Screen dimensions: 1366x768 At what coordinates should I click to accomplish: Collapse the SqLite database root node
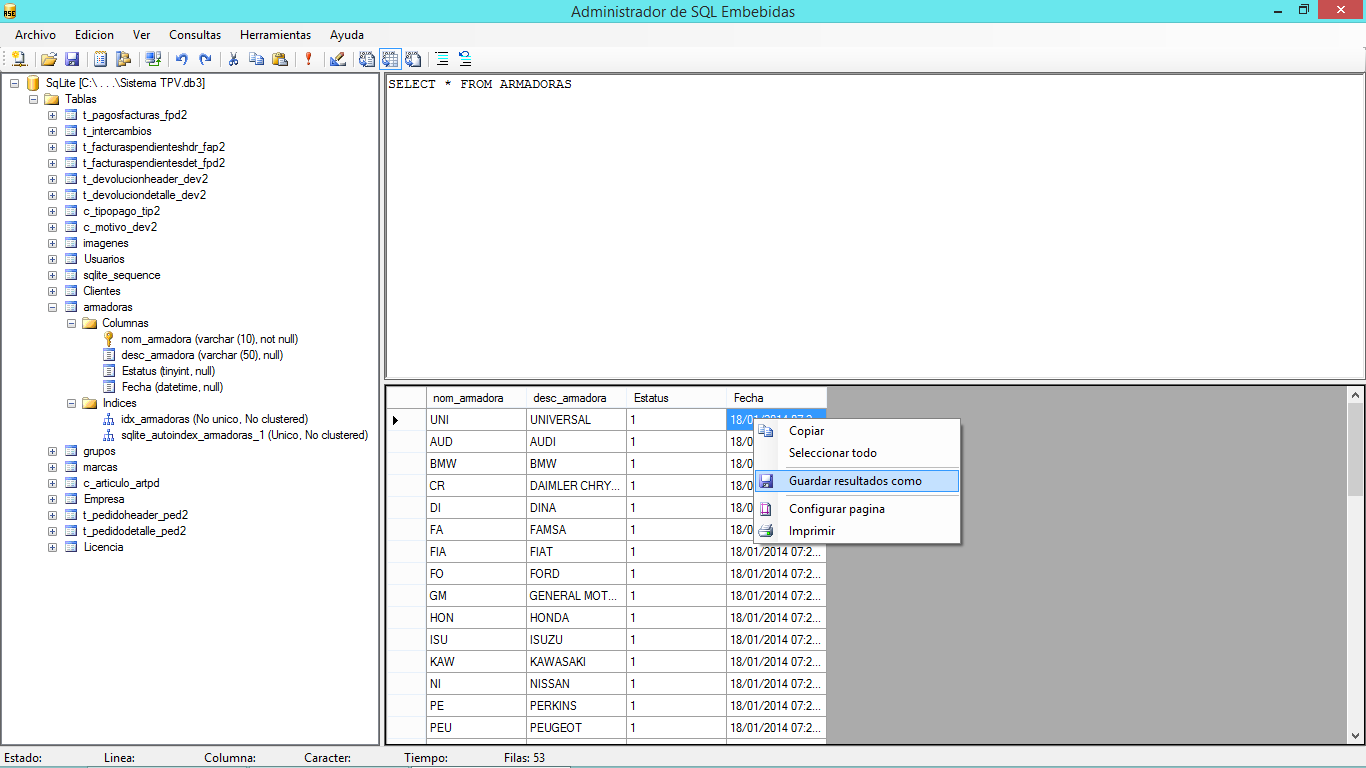14,83
